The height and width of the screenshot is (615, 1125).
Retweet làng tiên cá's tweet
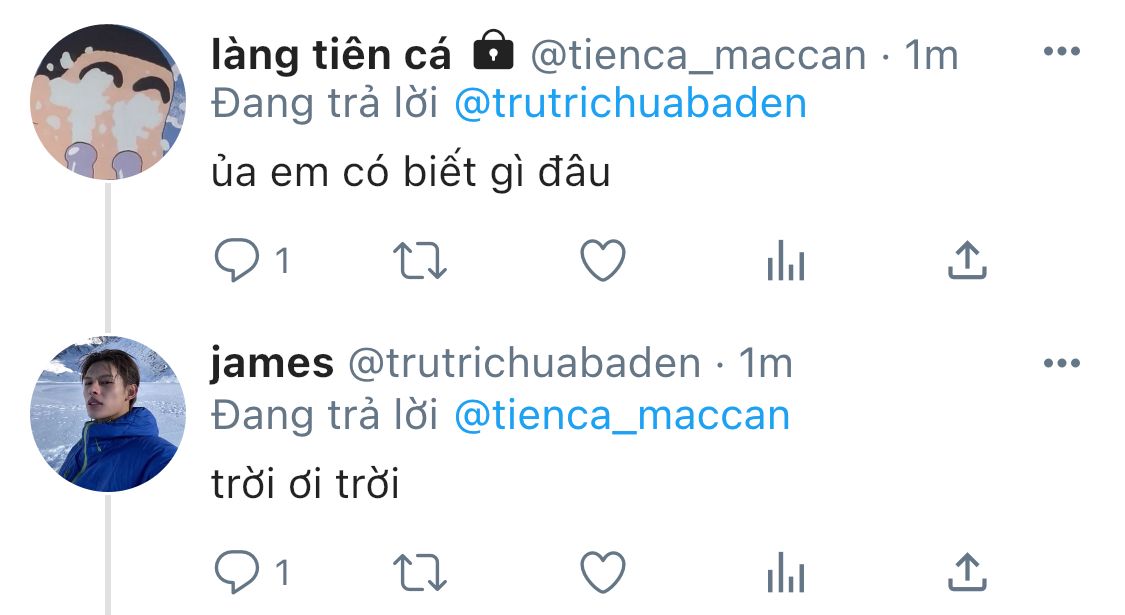click(420, 262)
